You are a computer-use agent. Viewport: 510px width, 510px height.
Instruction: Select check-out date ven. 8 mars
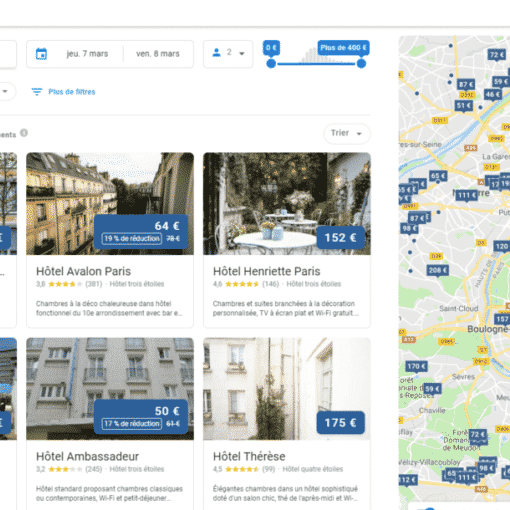pos(158,54)
